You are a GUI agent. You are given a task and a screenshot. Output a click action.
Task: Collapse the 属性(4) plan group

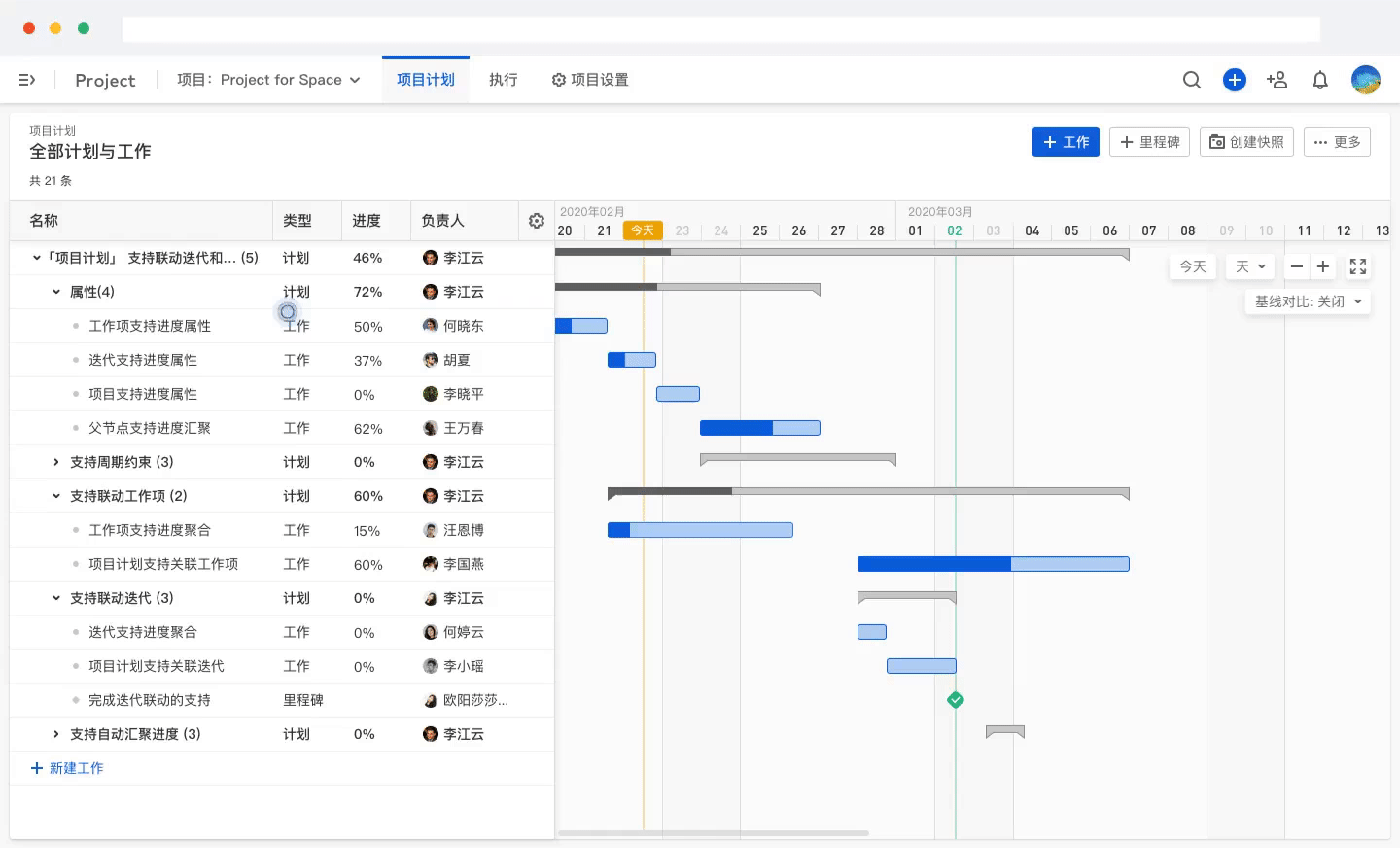[x=56, y=292]
